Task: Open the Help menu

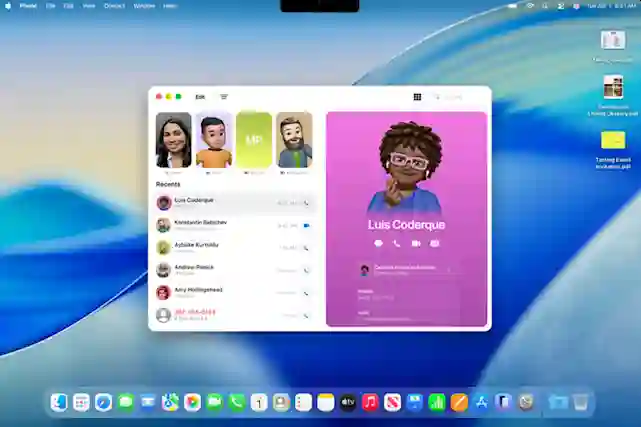Action: pos(170,6)
